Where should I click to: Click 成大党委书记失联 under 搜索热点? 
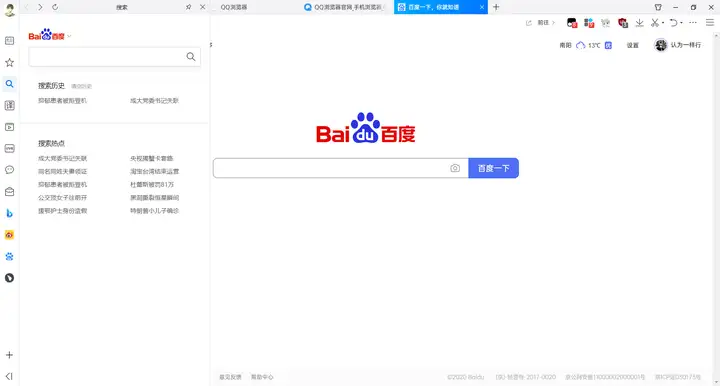pyautogui.click(x=62, y=158)
